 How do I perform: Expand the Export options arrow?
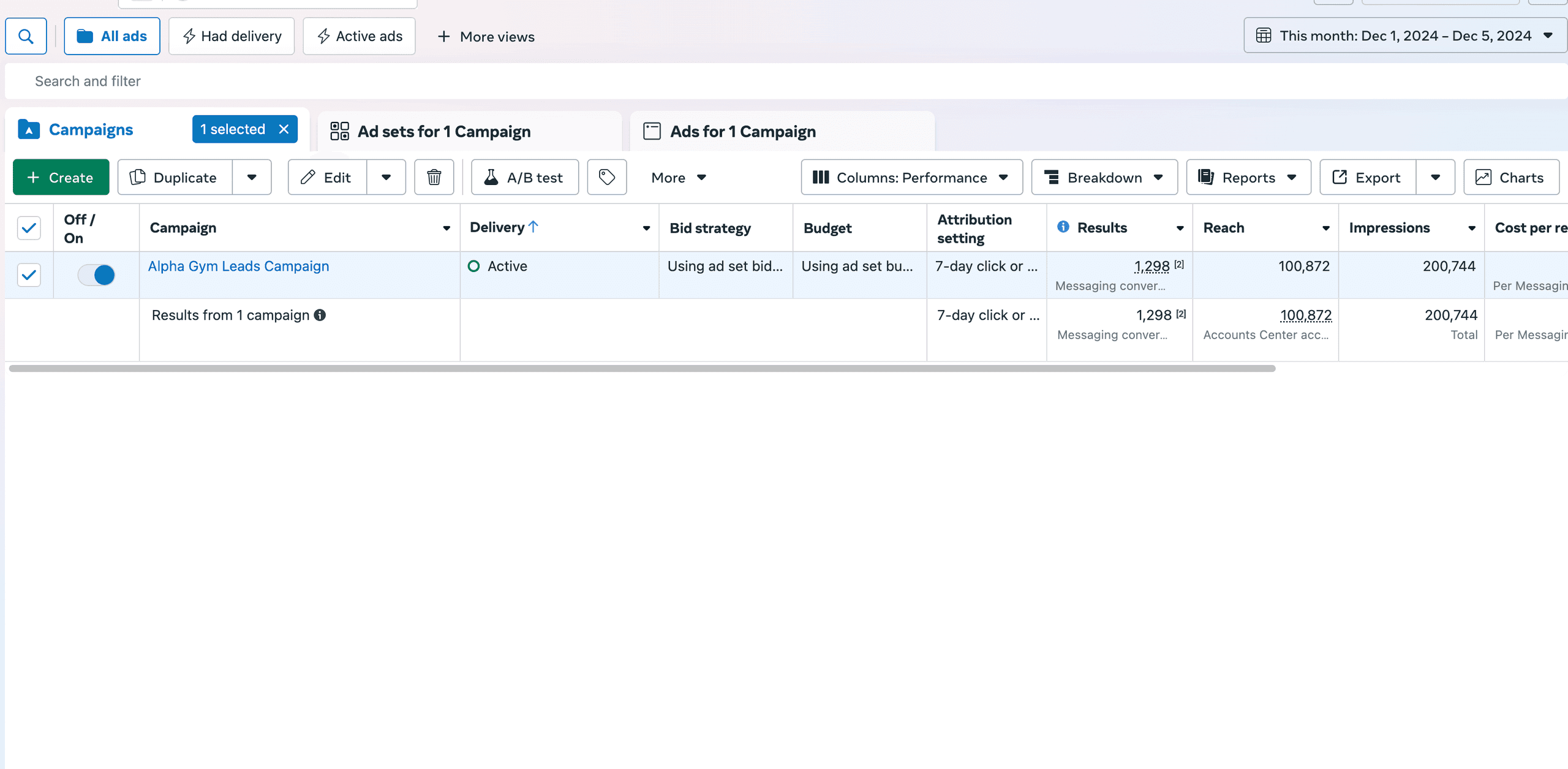coord(1435,178)
